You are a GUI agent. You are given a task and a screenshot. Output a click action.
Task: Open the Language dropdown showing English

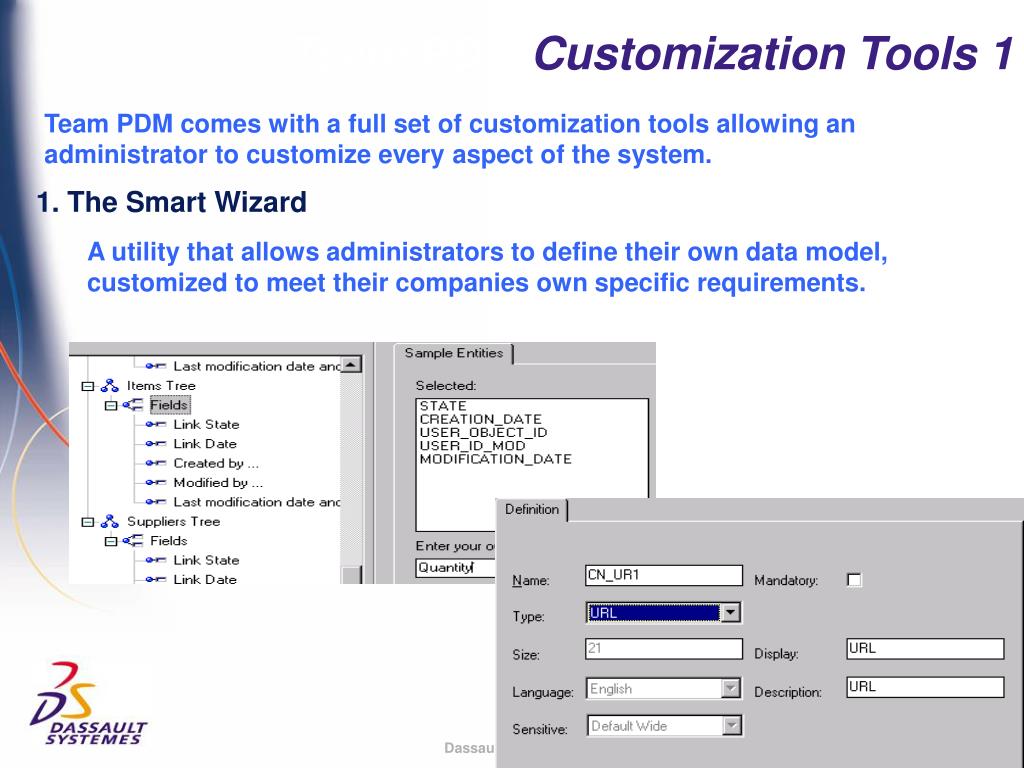point(664,688)
